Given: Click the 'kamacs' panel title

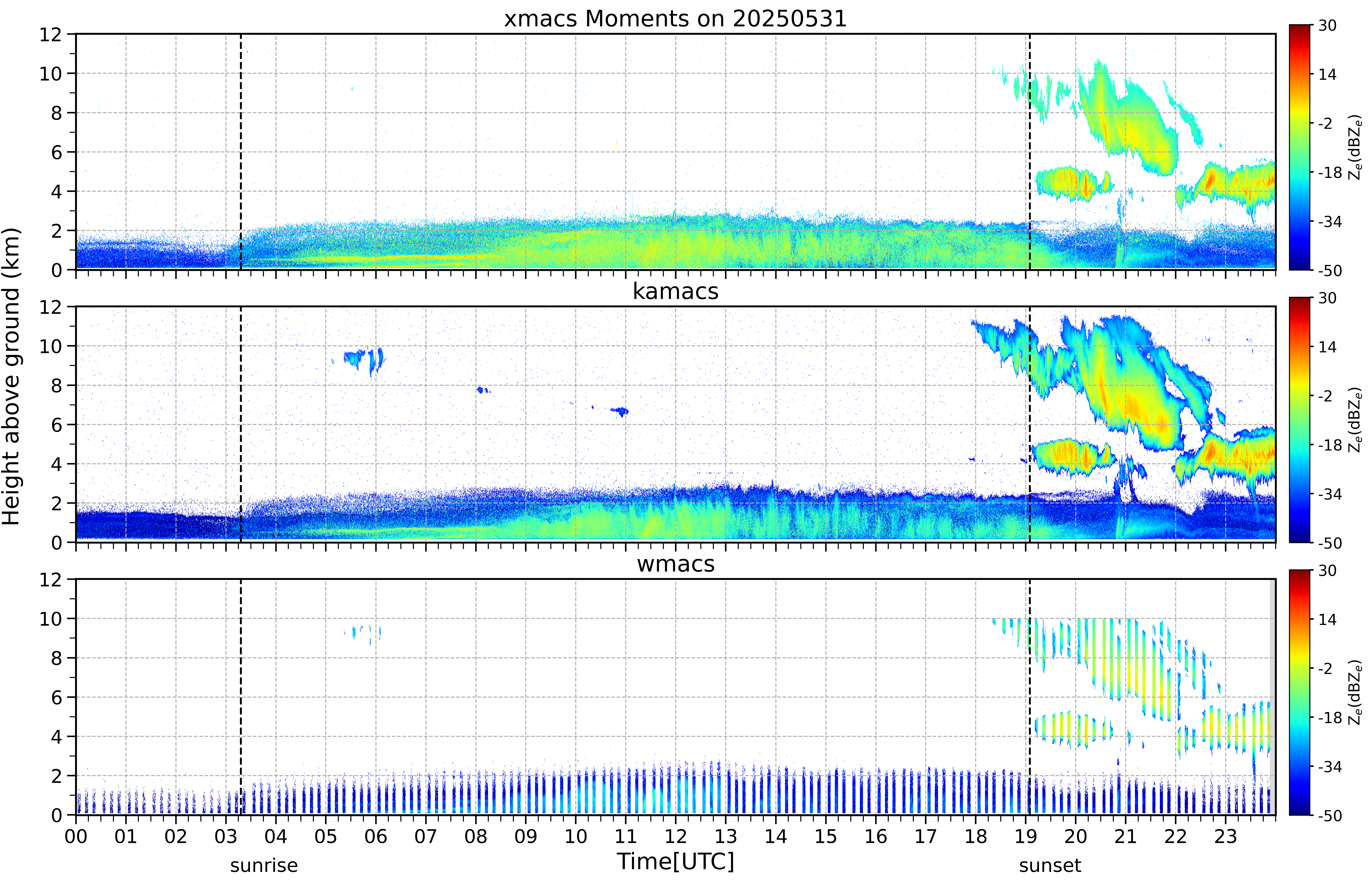Looking at the screenshot, I should [x=675, y=291].
